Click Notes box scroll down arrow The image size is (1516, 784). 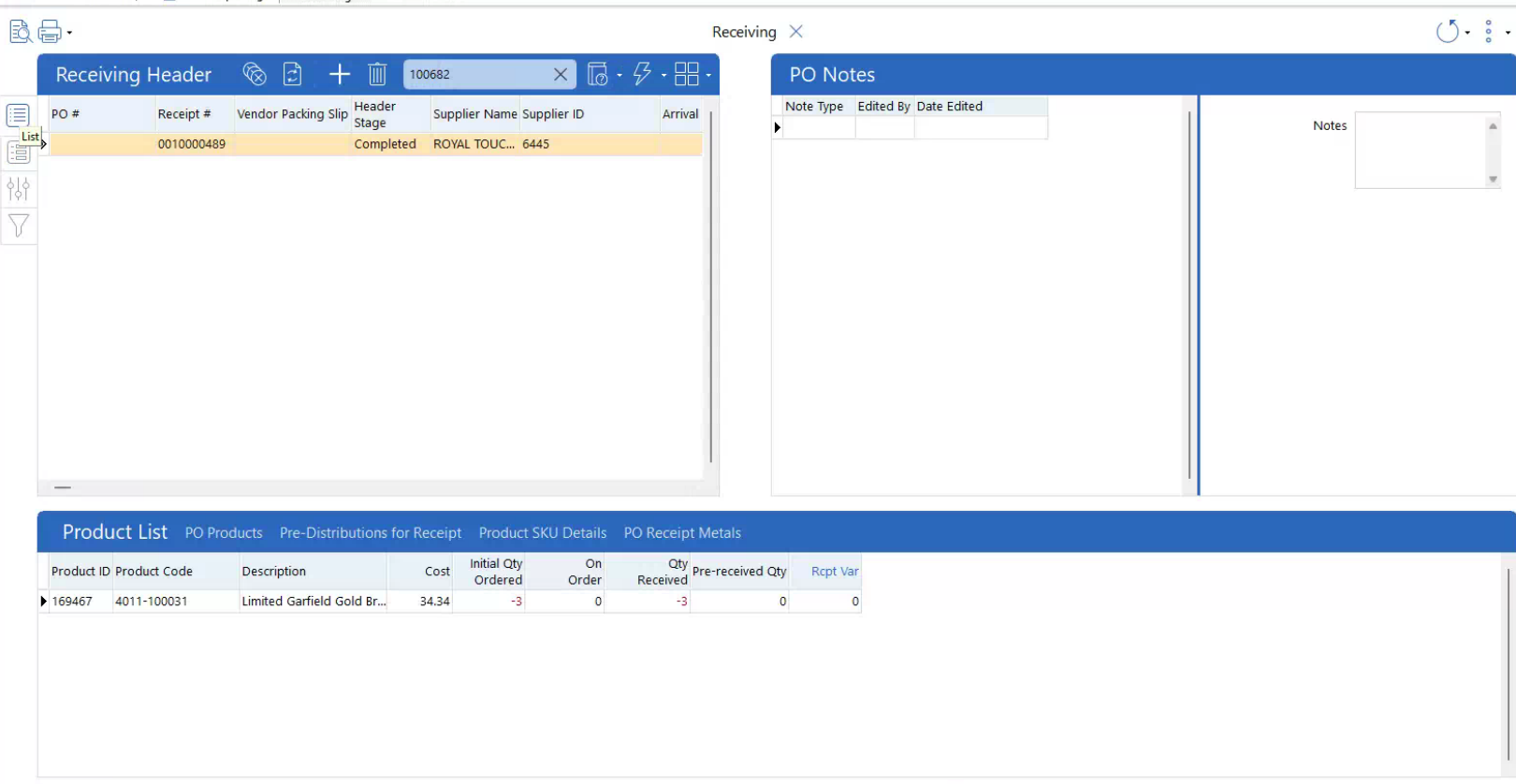coord(1493,179)
